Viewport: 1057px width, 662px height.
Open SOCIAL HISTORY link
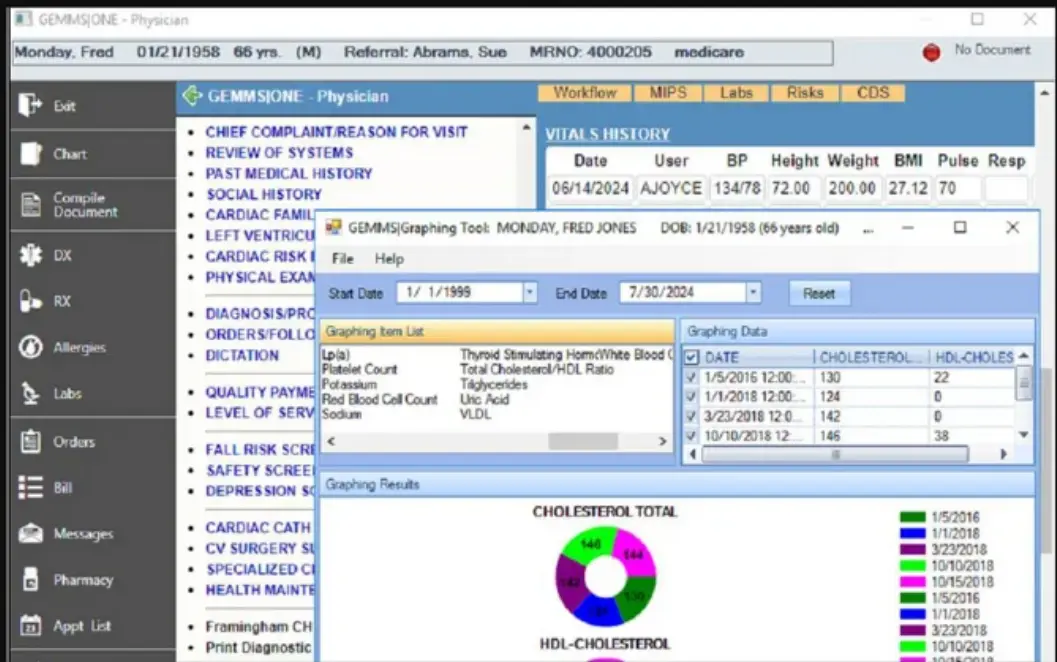264,195
